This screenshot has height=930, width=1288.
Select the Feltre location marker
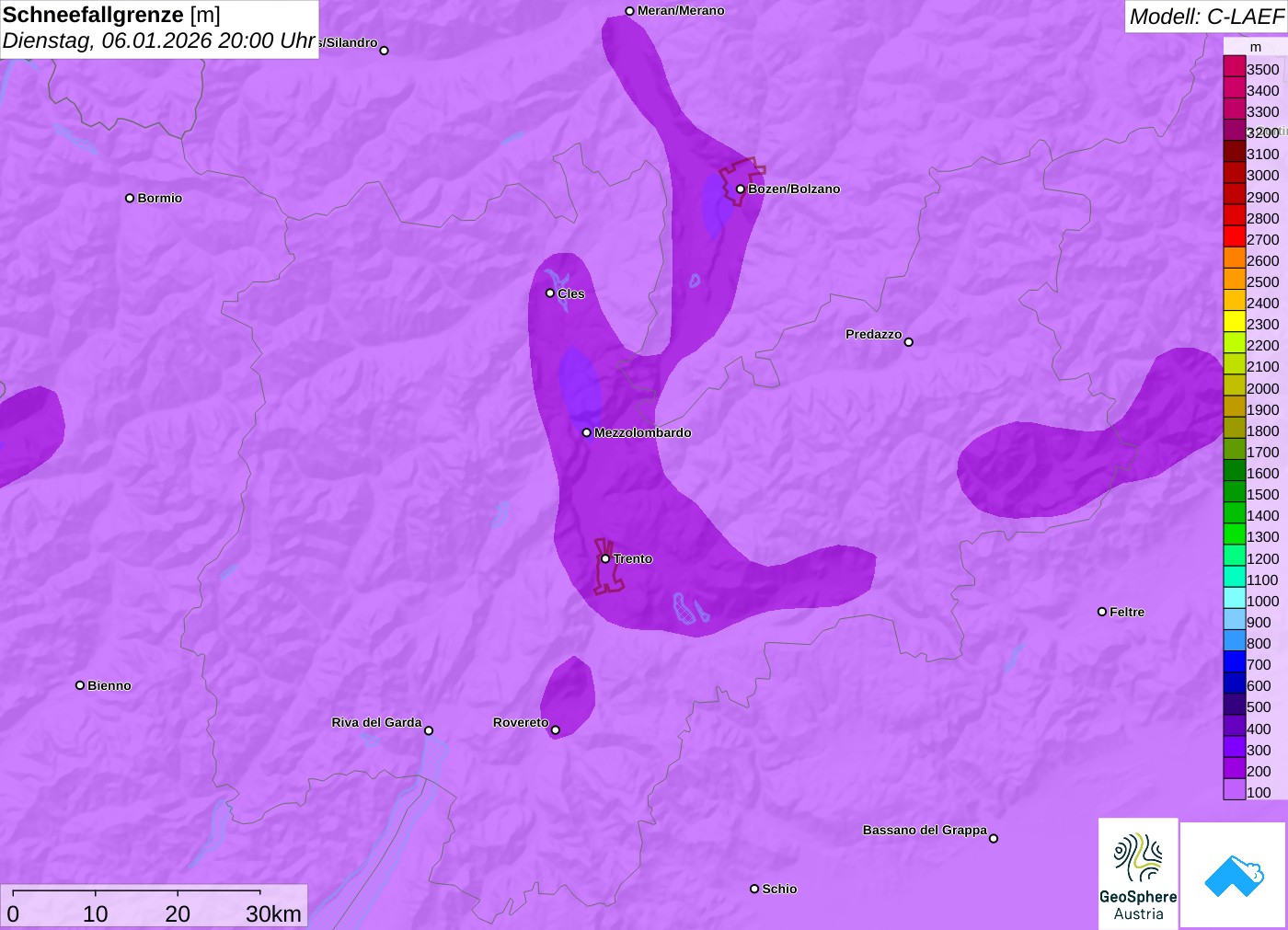(1102, 612)
